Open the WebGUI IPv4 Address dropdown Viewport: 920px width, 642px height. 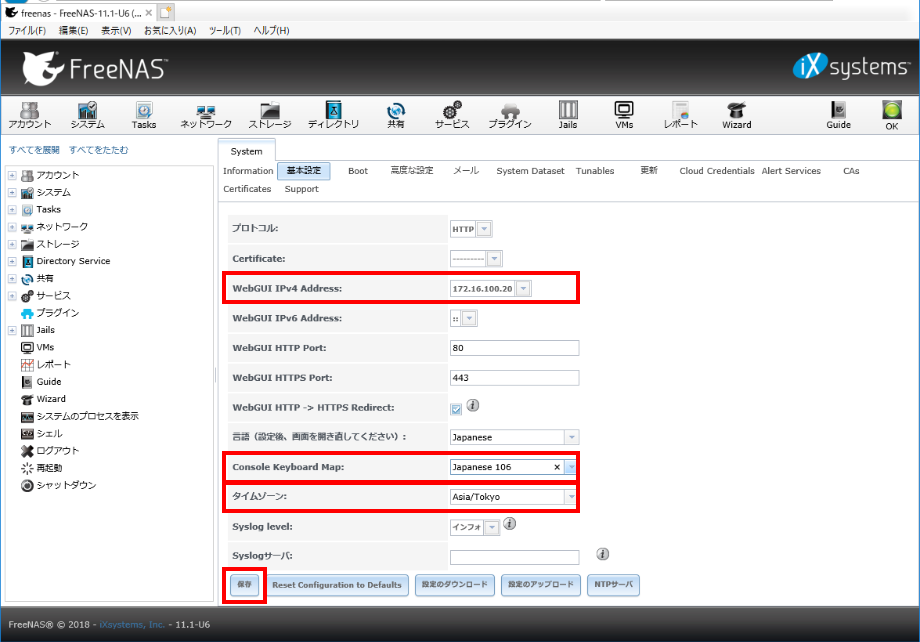(x=523, y=289)
